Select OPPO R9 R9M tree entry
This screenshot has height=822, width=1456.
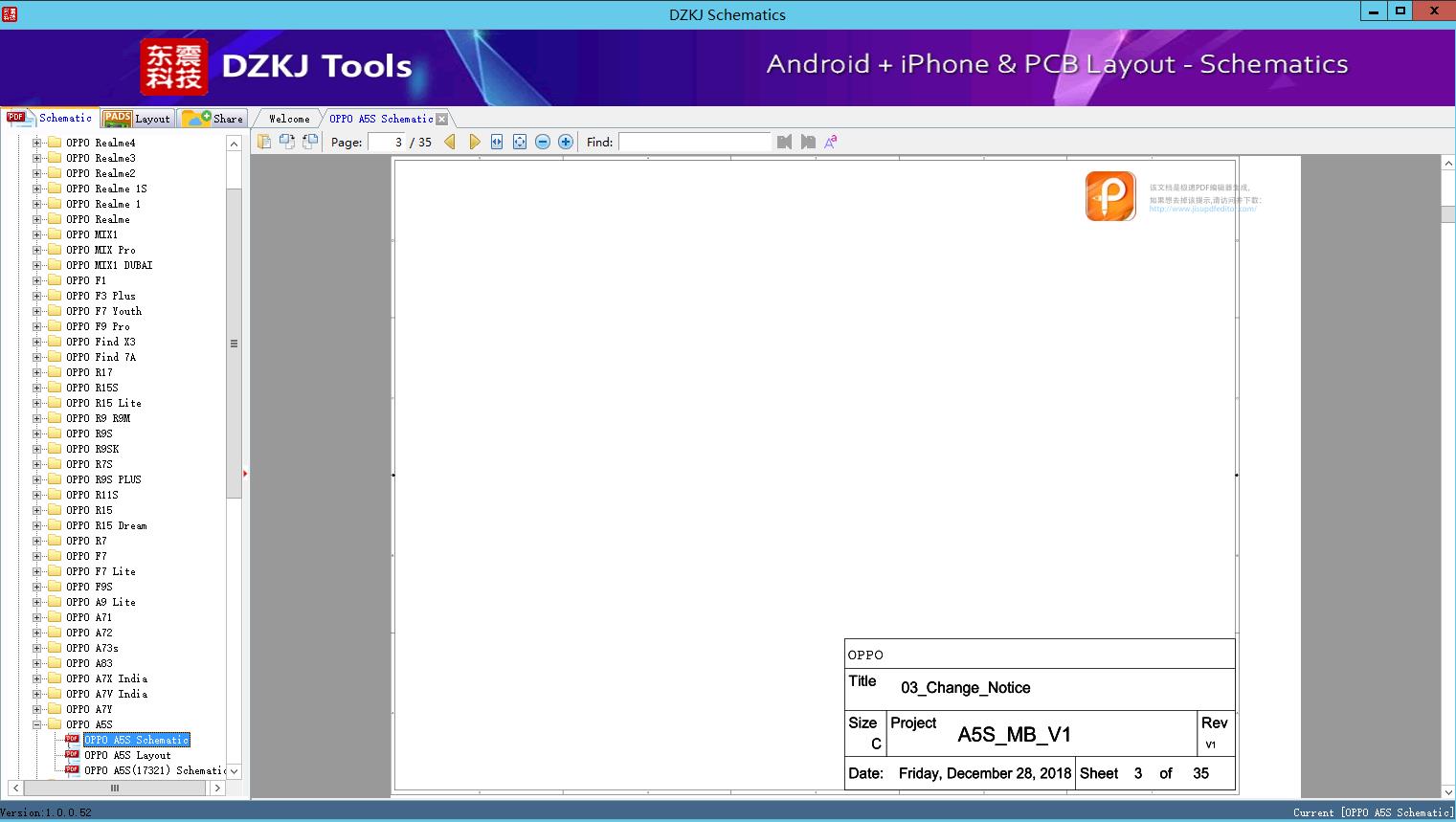(98, 418)
